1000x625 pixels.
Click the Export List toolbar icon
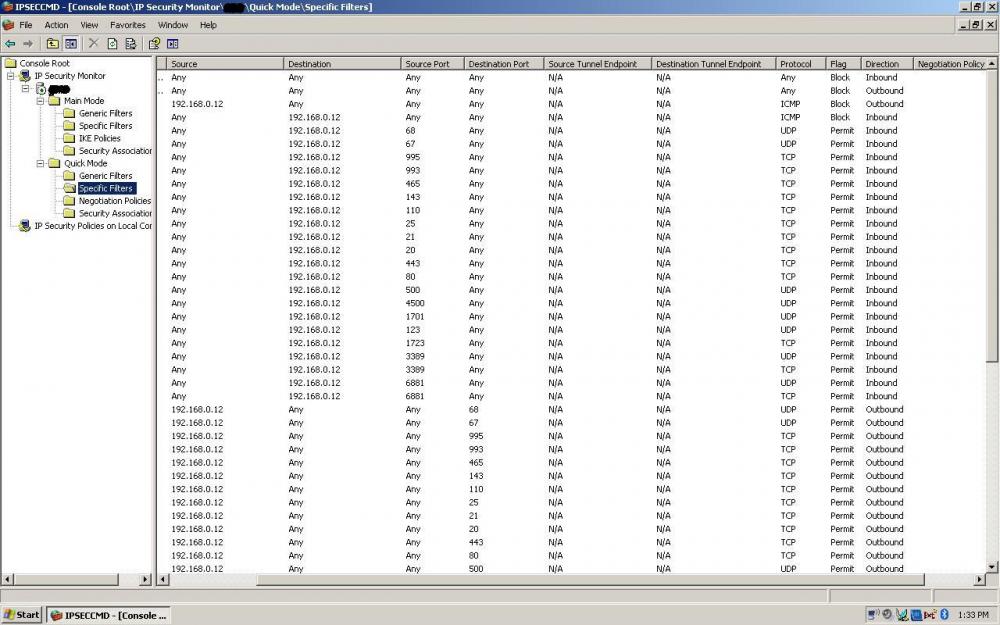(x=130, y=44)
